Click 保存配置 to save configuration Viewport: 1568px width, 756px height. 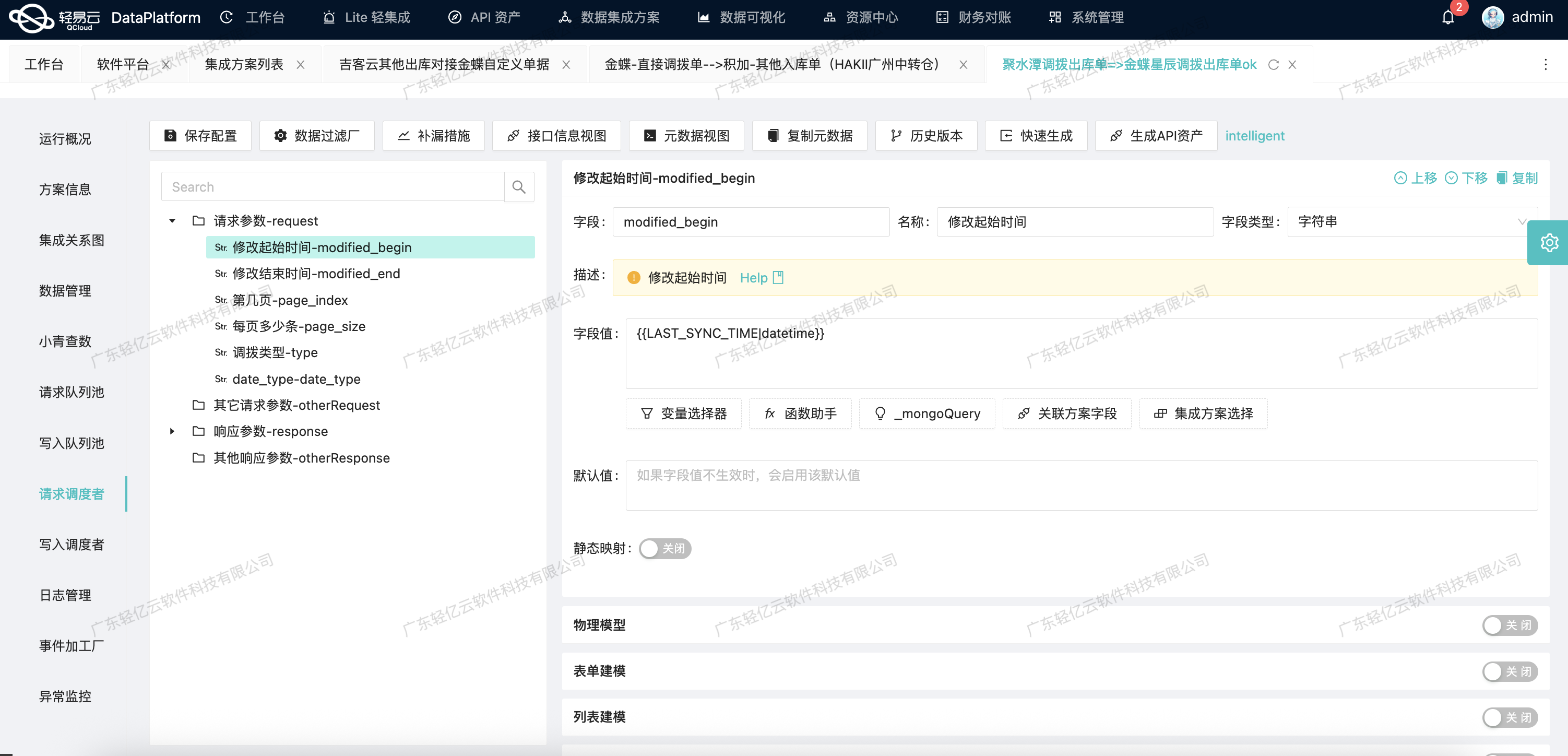point(200,135)
